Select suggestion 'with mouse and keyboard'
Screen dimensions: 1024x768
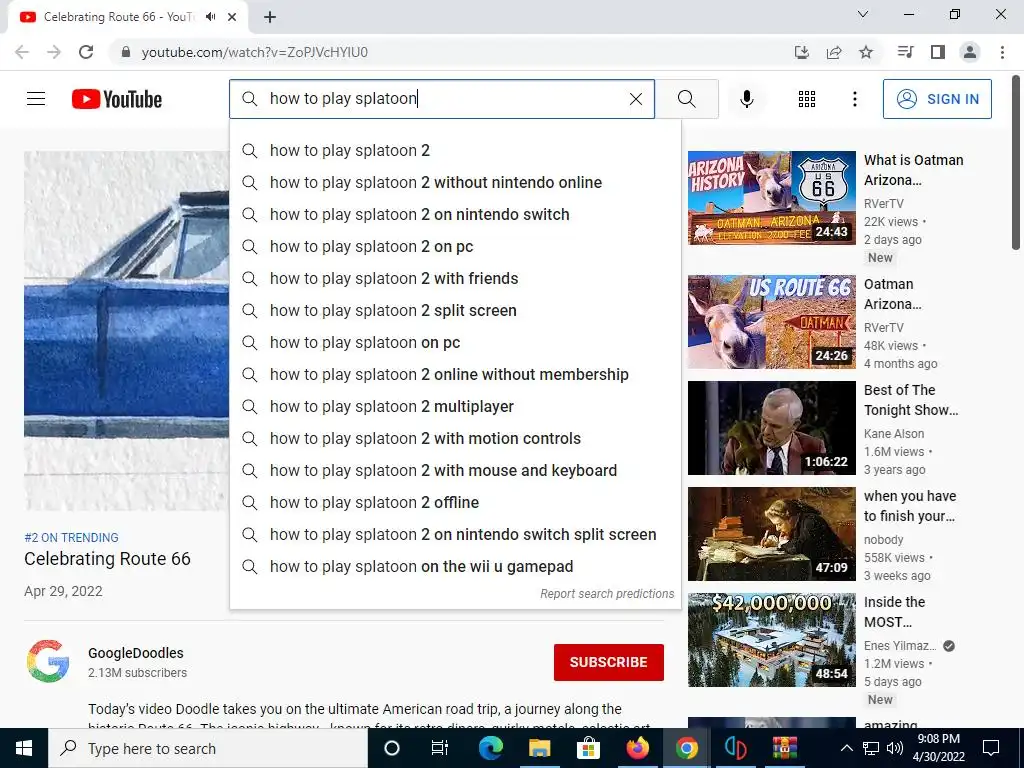point(455,470)
